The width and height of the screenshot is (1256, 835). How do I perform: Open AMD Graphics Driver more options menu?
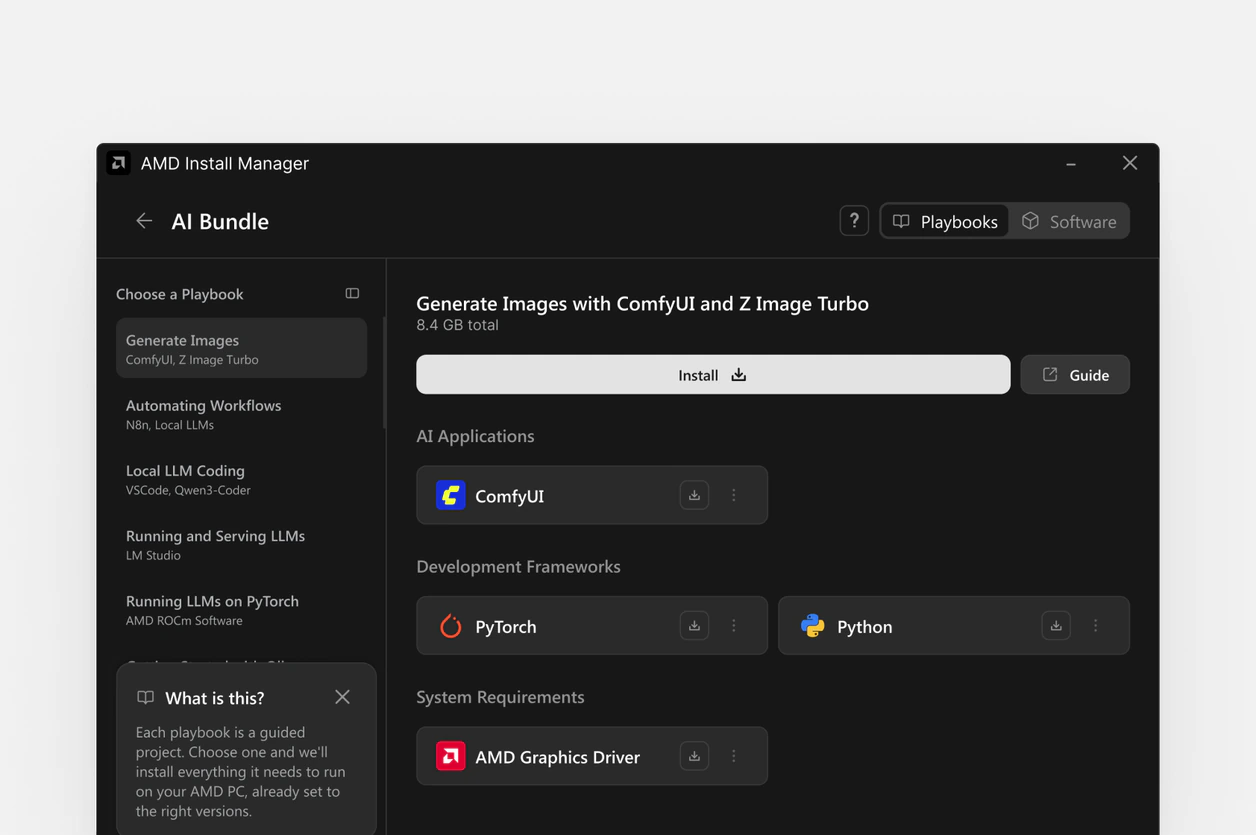[734, 756]
